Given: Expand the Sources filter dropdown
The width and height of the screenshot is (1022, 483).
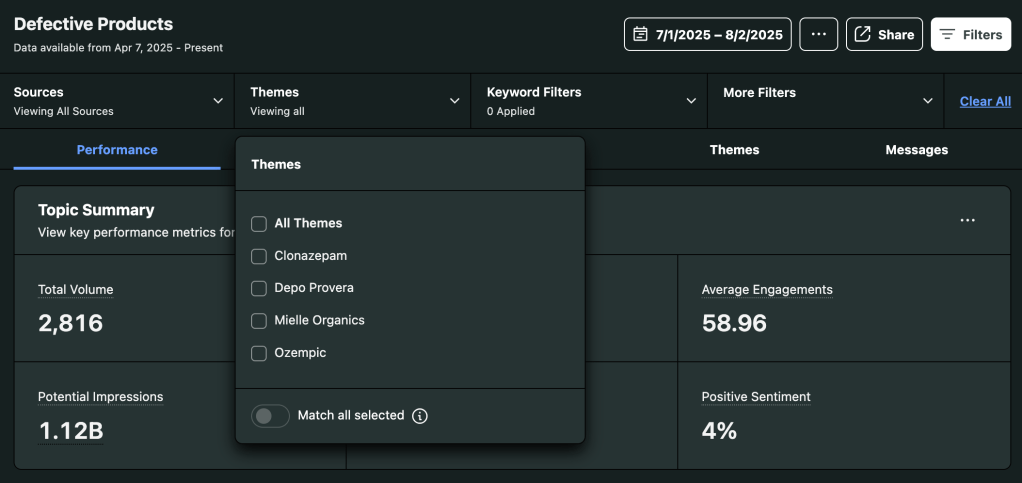Looking at the screenshot, I should click(x=117, y=101).
